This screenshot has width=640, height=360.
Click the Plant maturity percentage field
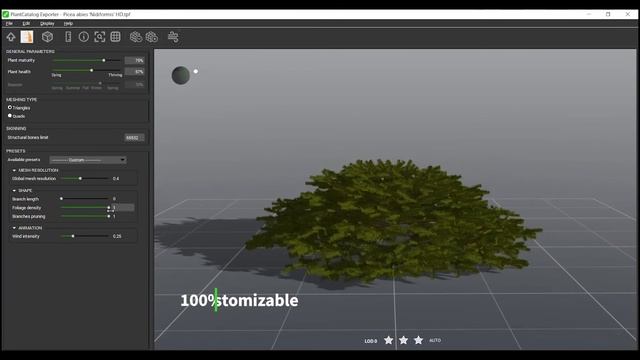(x=134, y=60)
